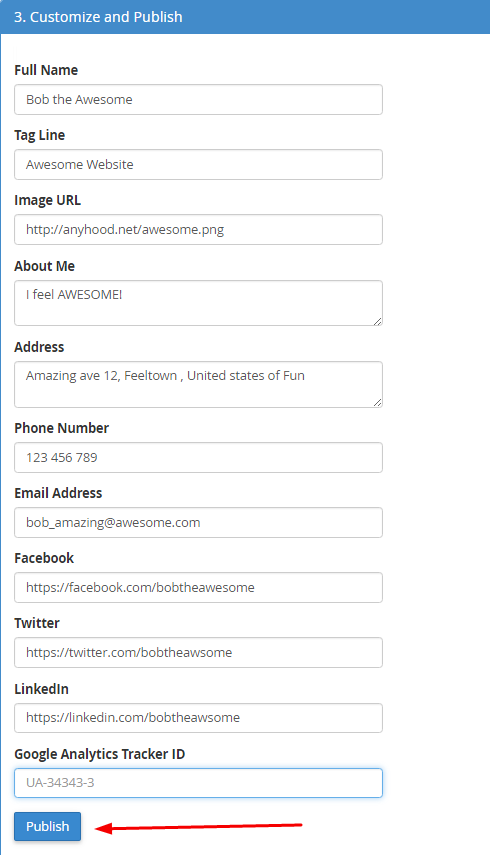Screen dimensions: 490x855
Task: Click the Publish button
Action: point(47,826)
